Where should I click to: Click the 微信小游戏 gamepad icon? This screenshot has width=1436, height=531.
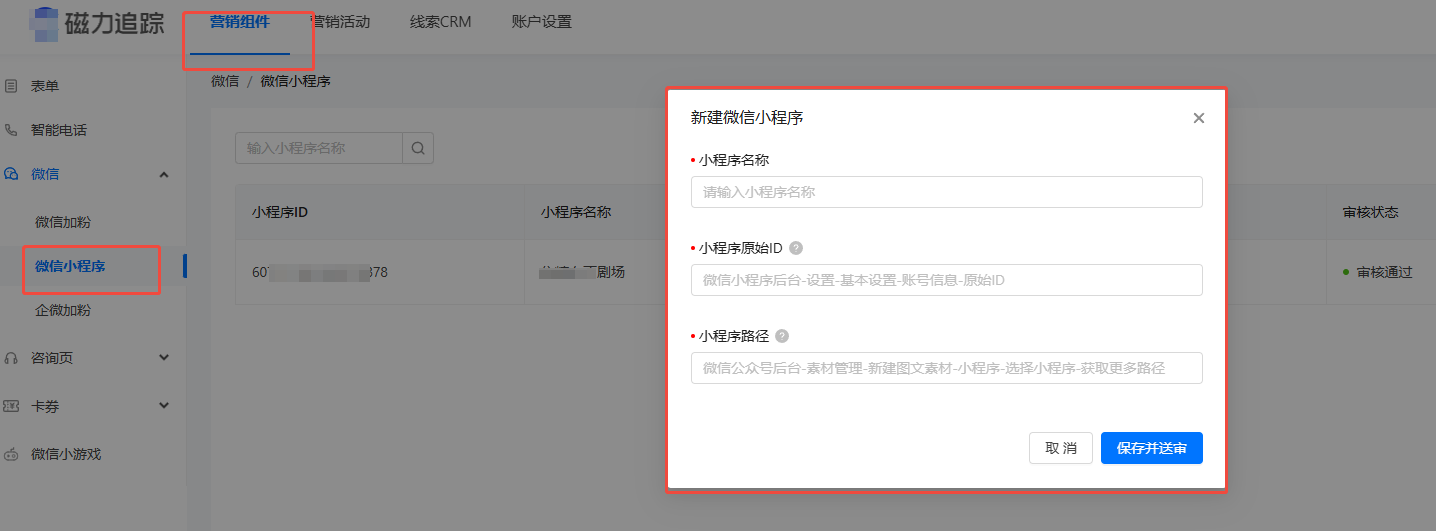tap(11, 454)
